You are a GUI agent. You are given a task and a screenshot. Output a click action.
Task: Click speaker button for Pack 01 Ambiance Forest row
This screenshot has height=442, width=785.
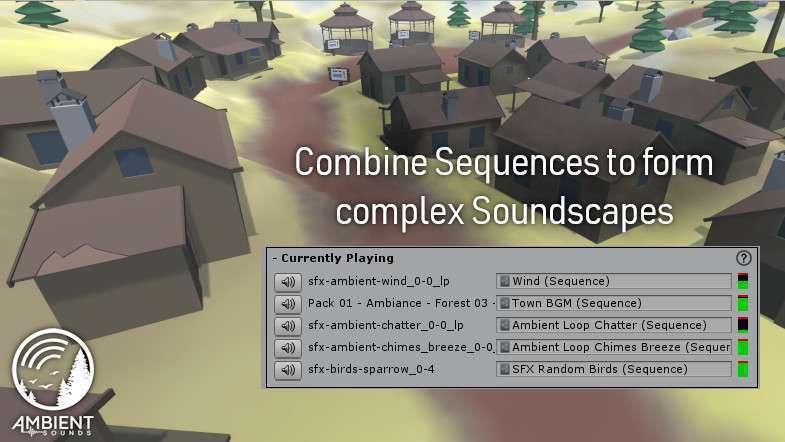point(288,304)
